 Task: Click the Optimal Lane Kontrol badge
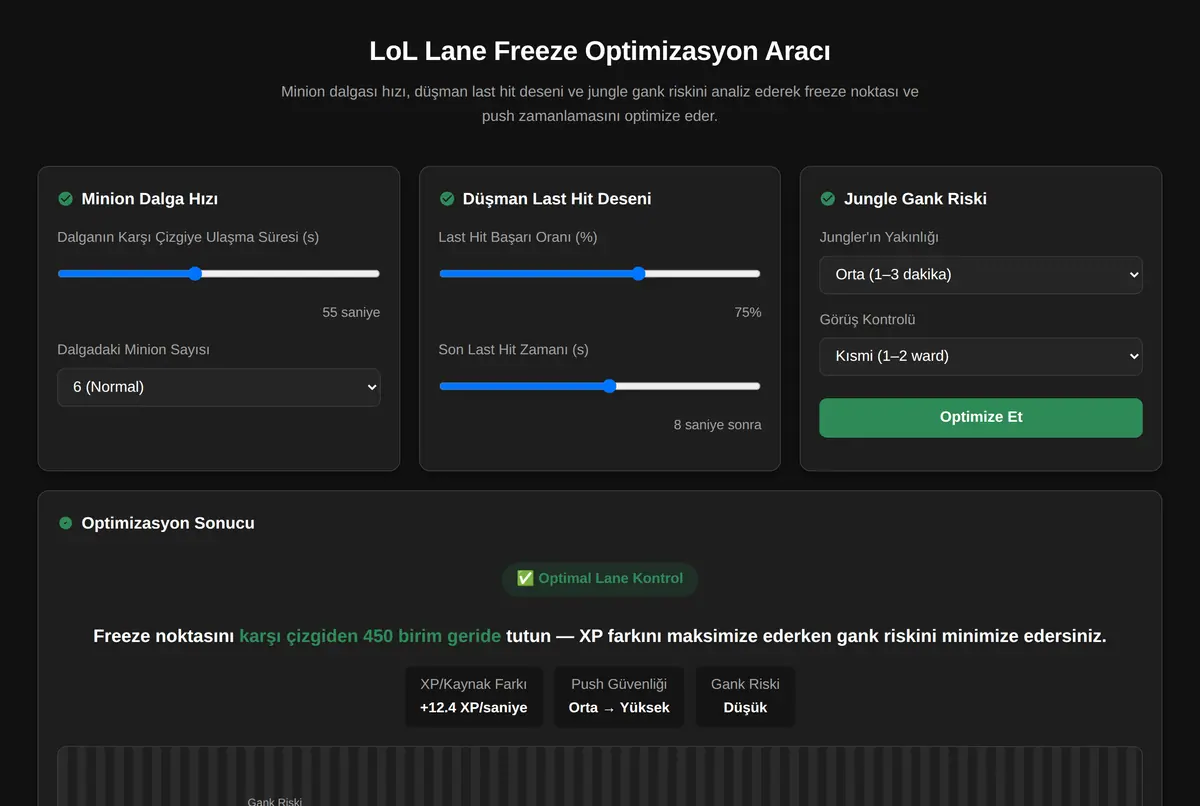coord(600,579)
